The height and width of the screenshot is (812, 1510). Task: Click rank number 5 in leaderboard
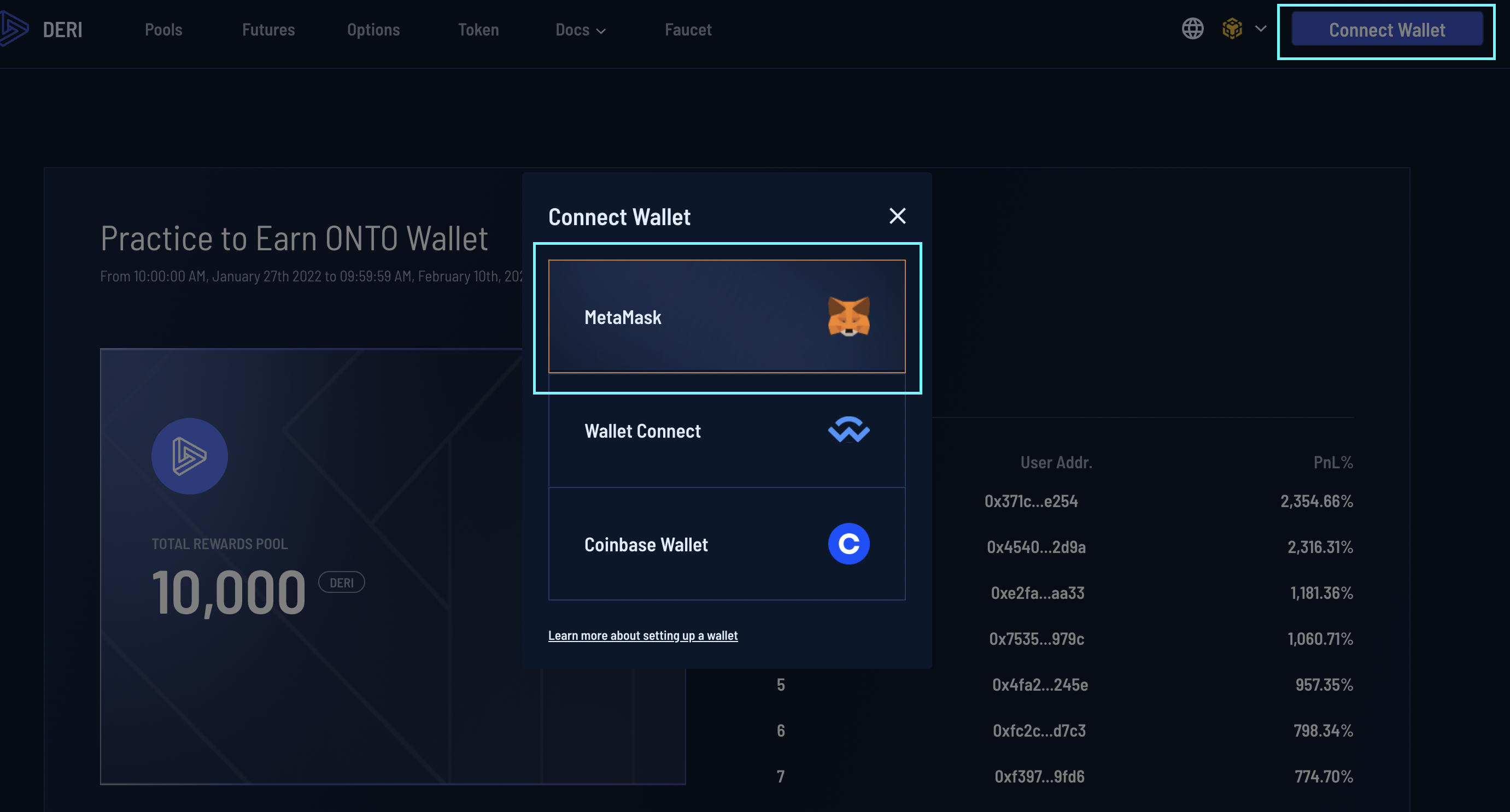[781, 685]
